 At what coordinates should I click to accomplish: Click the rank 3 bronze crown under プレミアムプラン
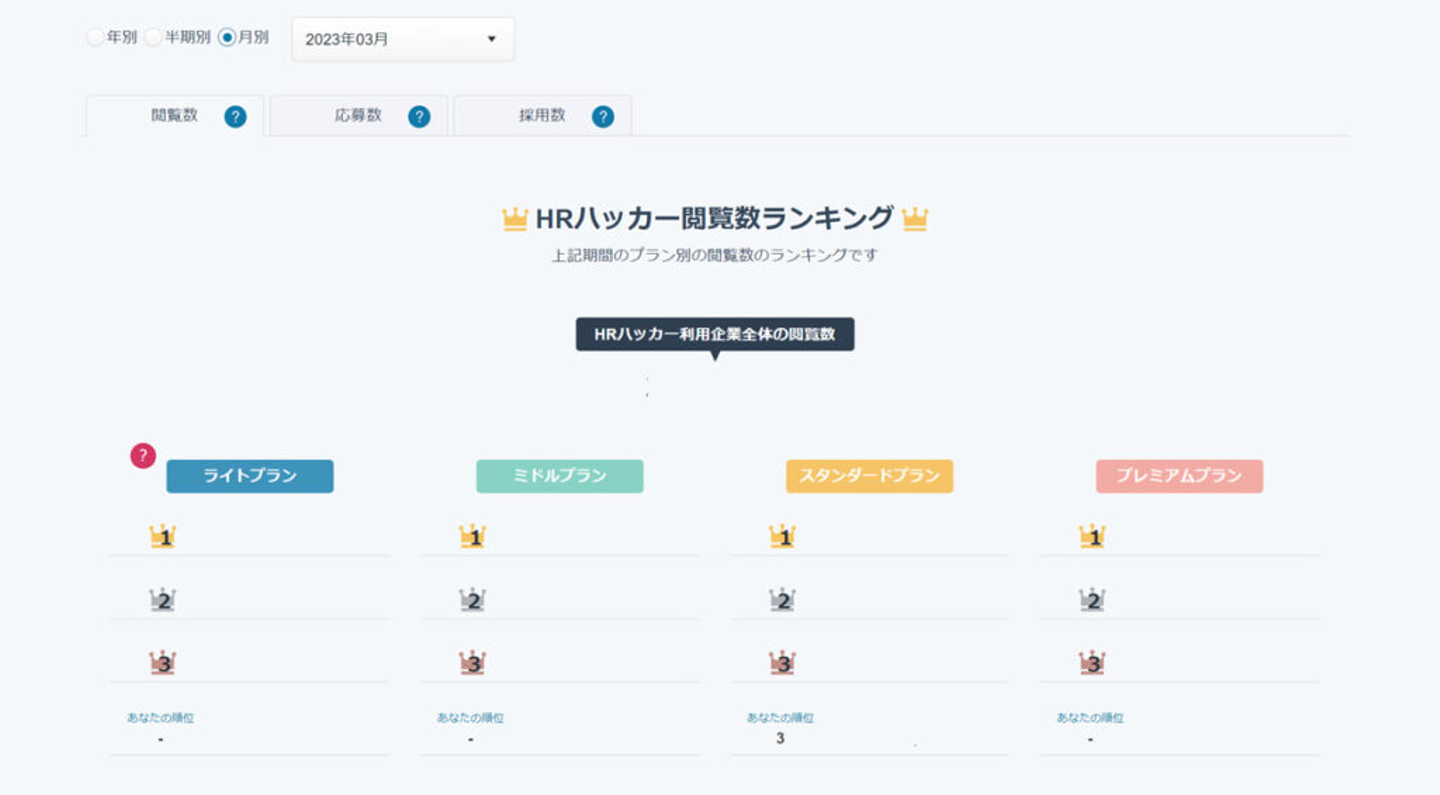(1092, 663)
